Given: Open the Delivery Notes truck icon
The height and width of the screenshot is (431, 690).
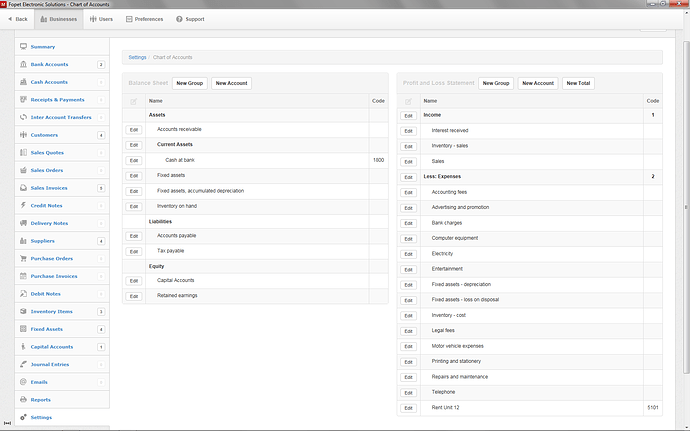Looking at the screenshot, I should click(23, 223).
